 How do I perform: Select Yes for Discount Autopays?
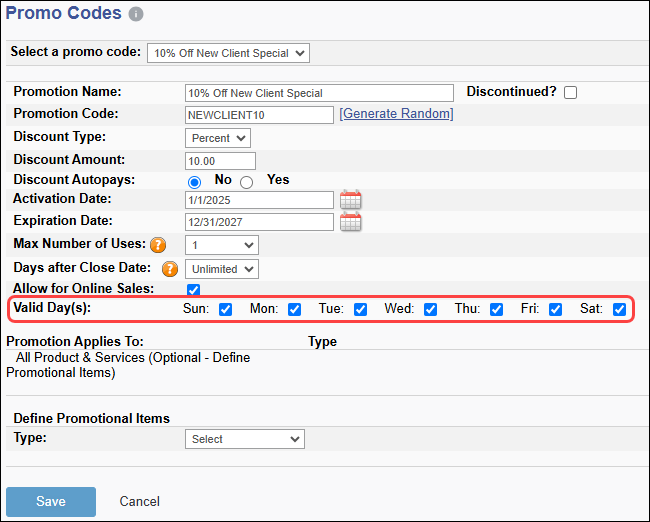click(x=247, y=182)
